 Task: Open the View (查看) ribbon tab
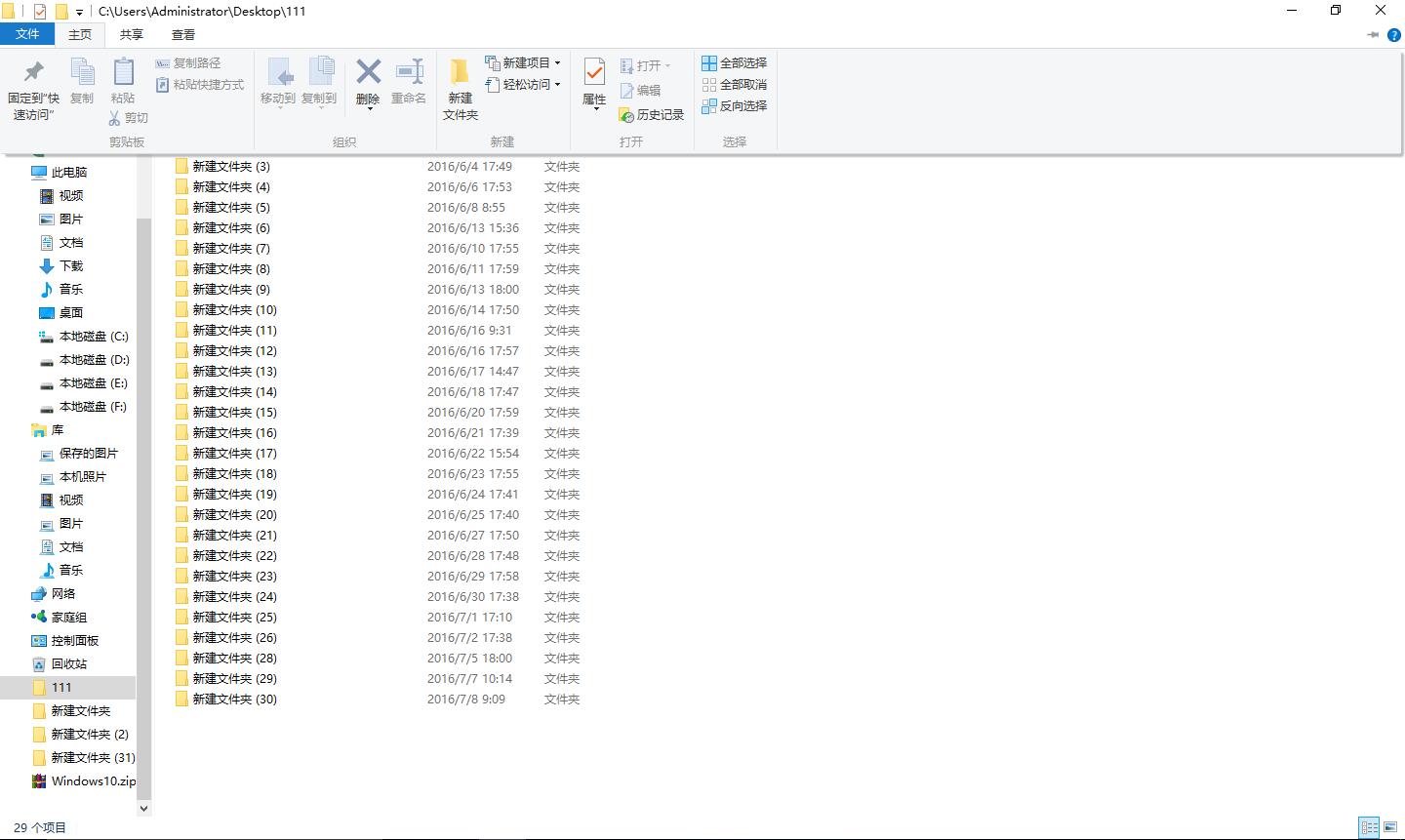click(183, 34)
